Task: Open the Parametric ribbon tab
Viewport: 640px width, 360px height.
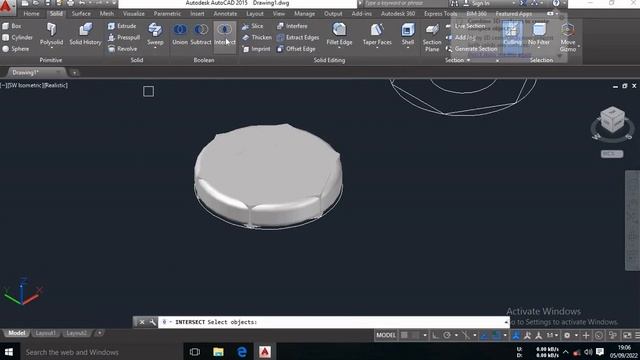Action: [167, 13]
